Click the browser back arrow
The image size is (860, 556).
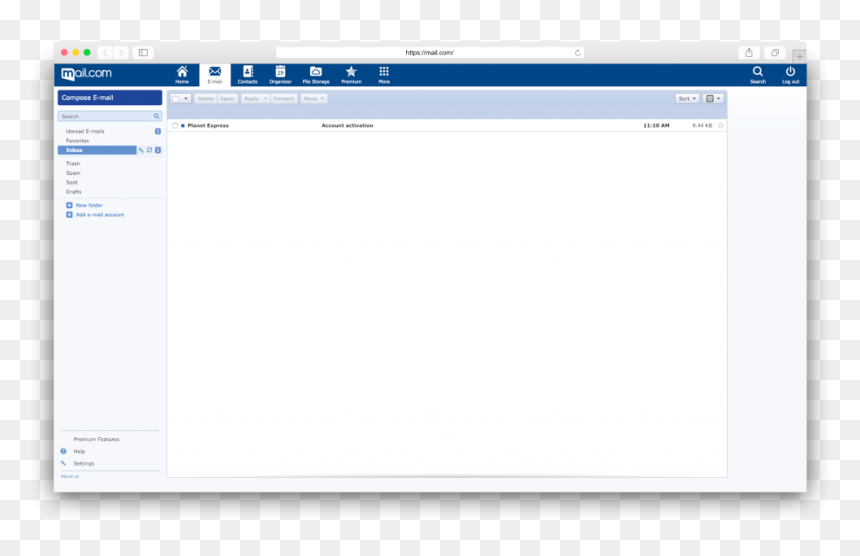point(105,53)
